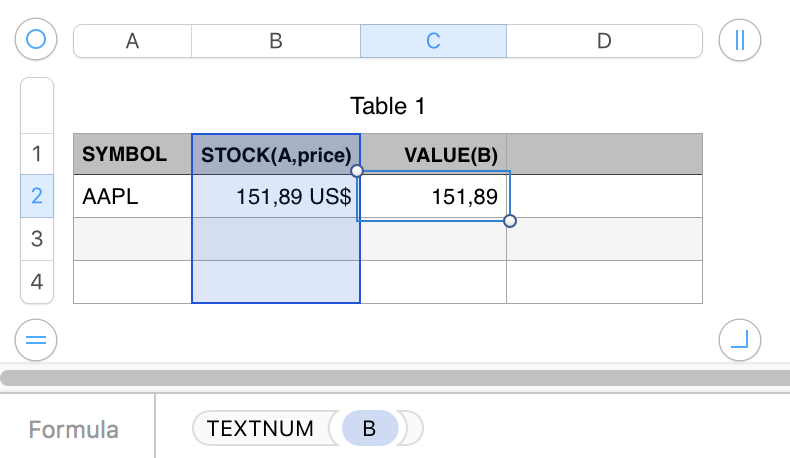
Task: Select row 1 header
Action: tap(37, 154)
